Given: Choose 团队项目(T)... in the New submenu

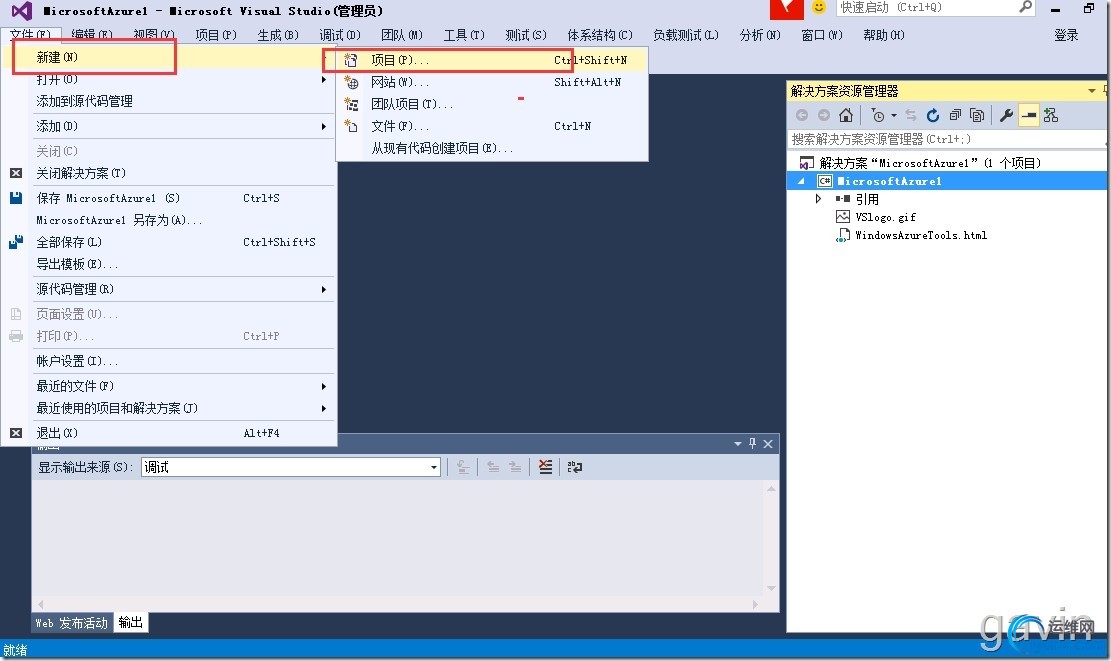Looking at the screenshot, I should pos(492,104).
